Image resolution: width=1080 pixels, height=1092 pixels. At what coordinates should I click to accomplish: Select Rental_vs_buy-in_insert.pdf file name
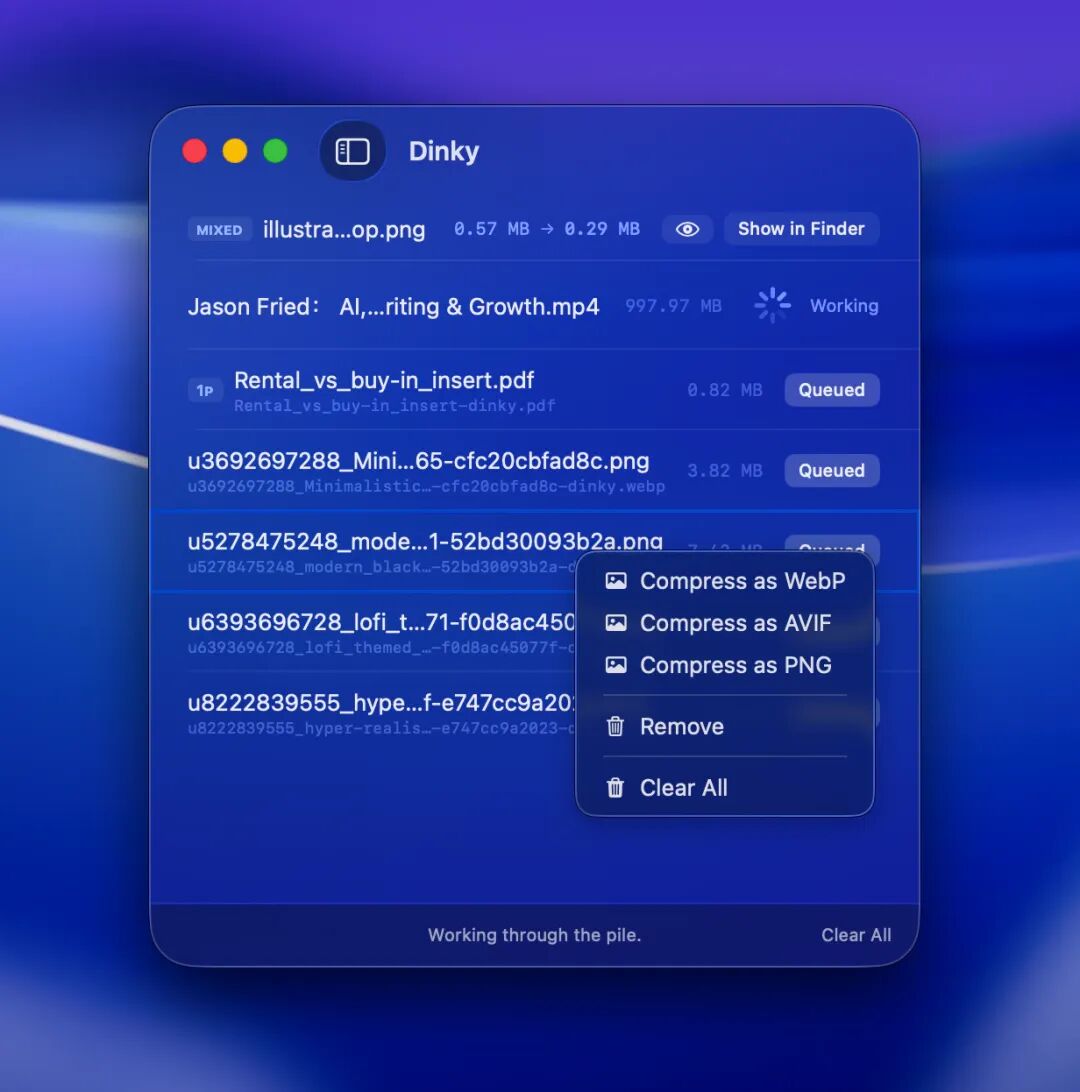(x=384, y=381)
